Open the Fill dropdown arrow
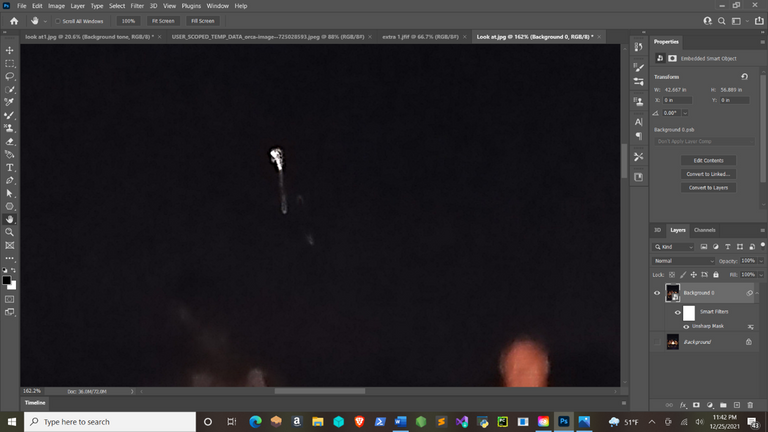 pyautogui.click(x=761, y=275)
